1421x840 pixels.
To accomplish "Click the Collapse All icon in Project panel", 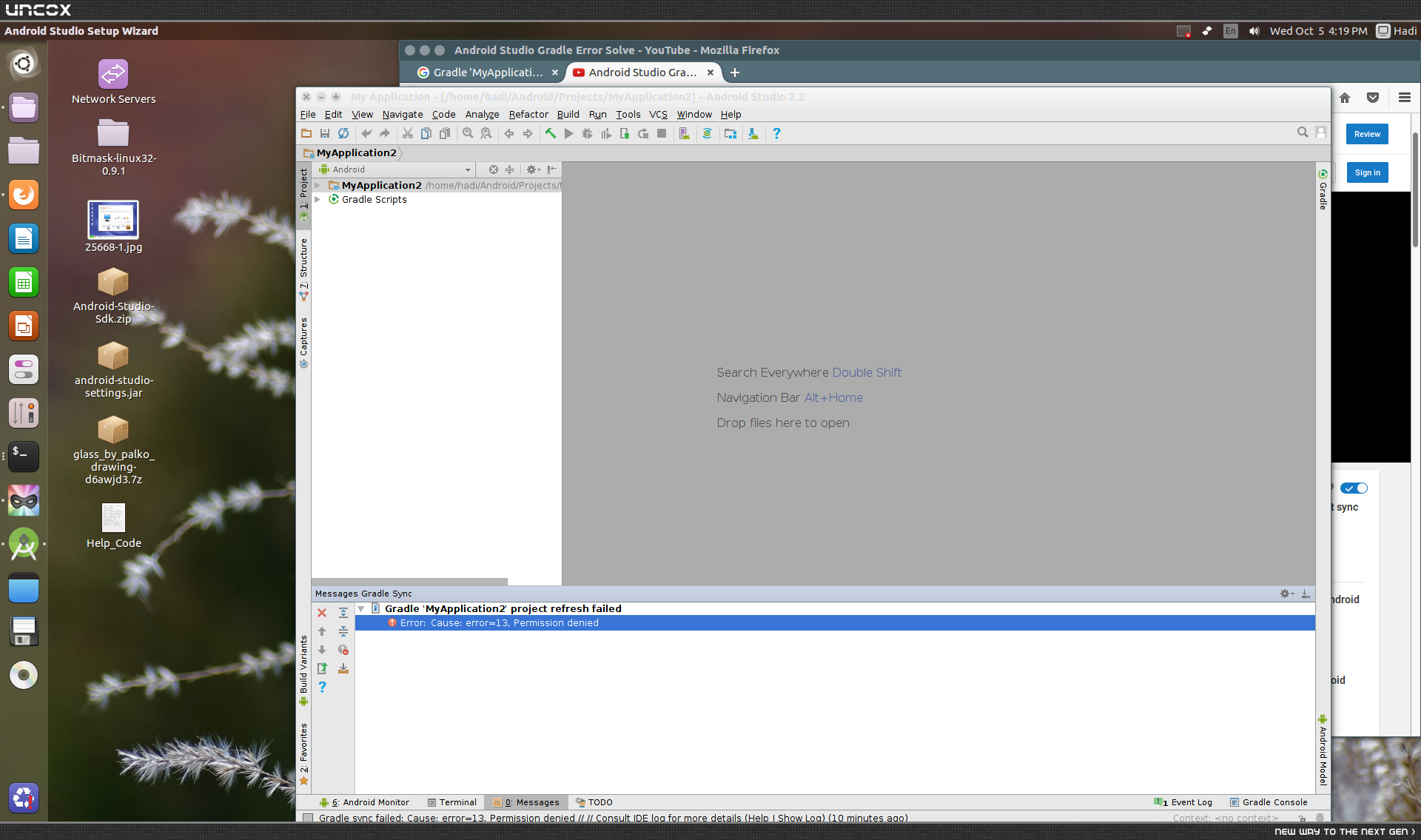I will 509,169.
